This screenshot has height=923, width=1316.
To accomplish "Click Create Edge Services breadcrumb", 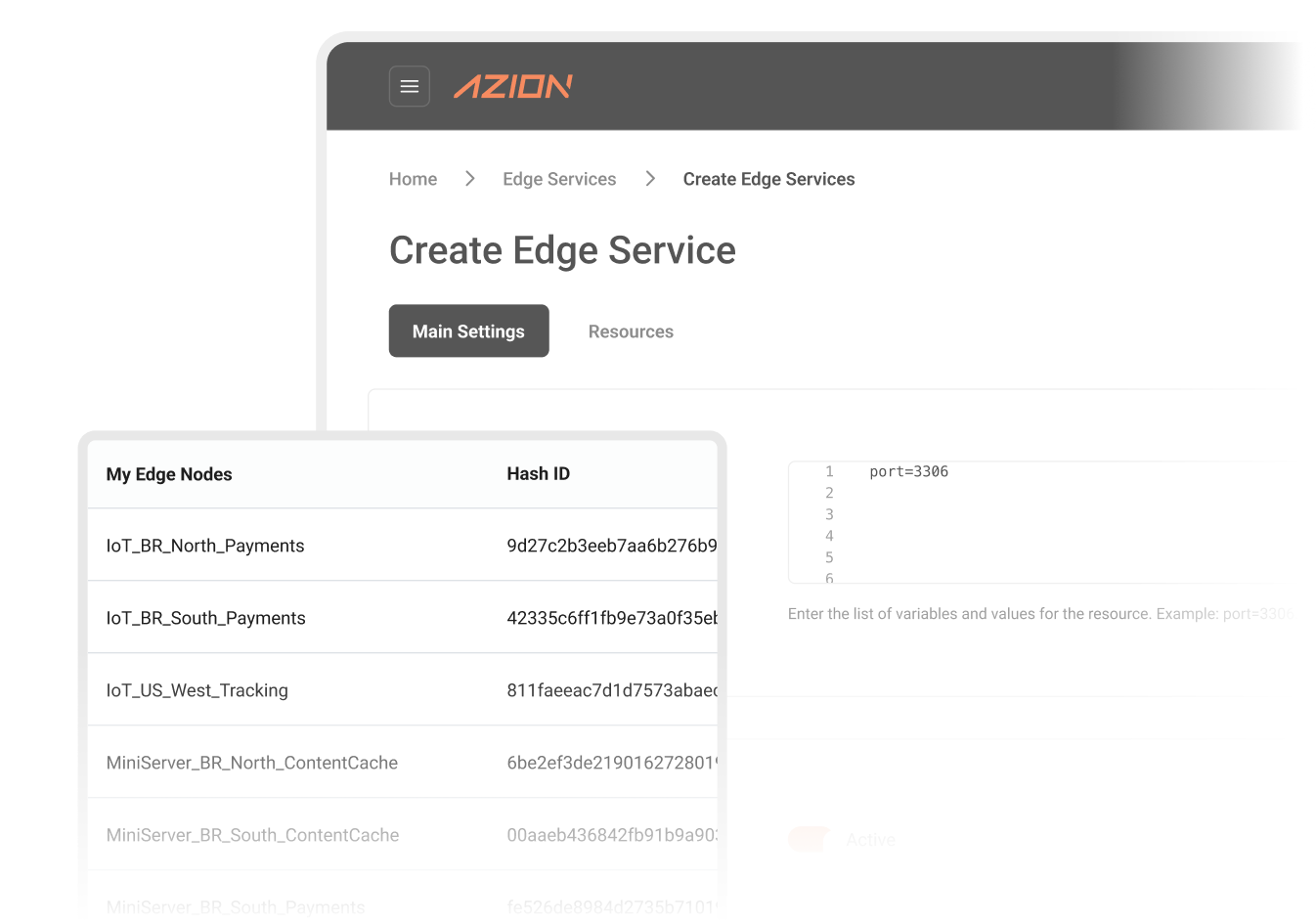I will point(768,179).
